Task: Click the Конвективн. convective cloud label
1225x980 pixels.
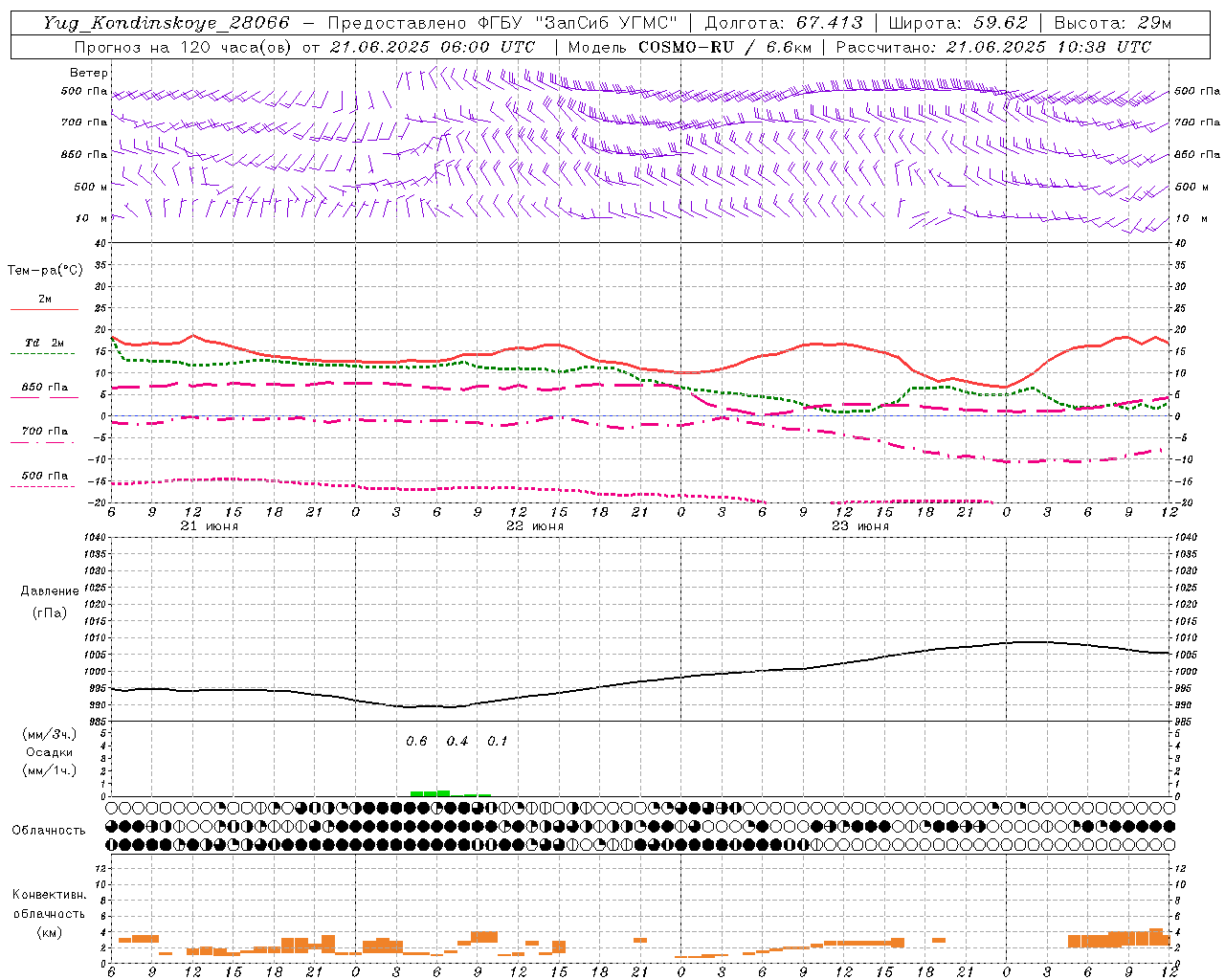Action: pos(49,895)
